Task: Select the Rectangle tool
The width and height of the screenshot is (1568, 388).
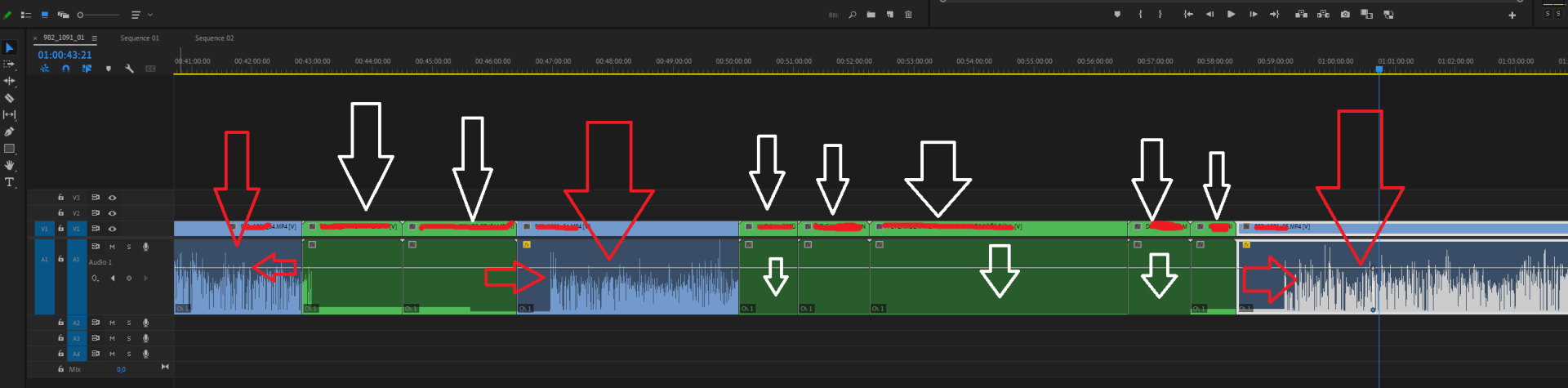Action: 10,149
